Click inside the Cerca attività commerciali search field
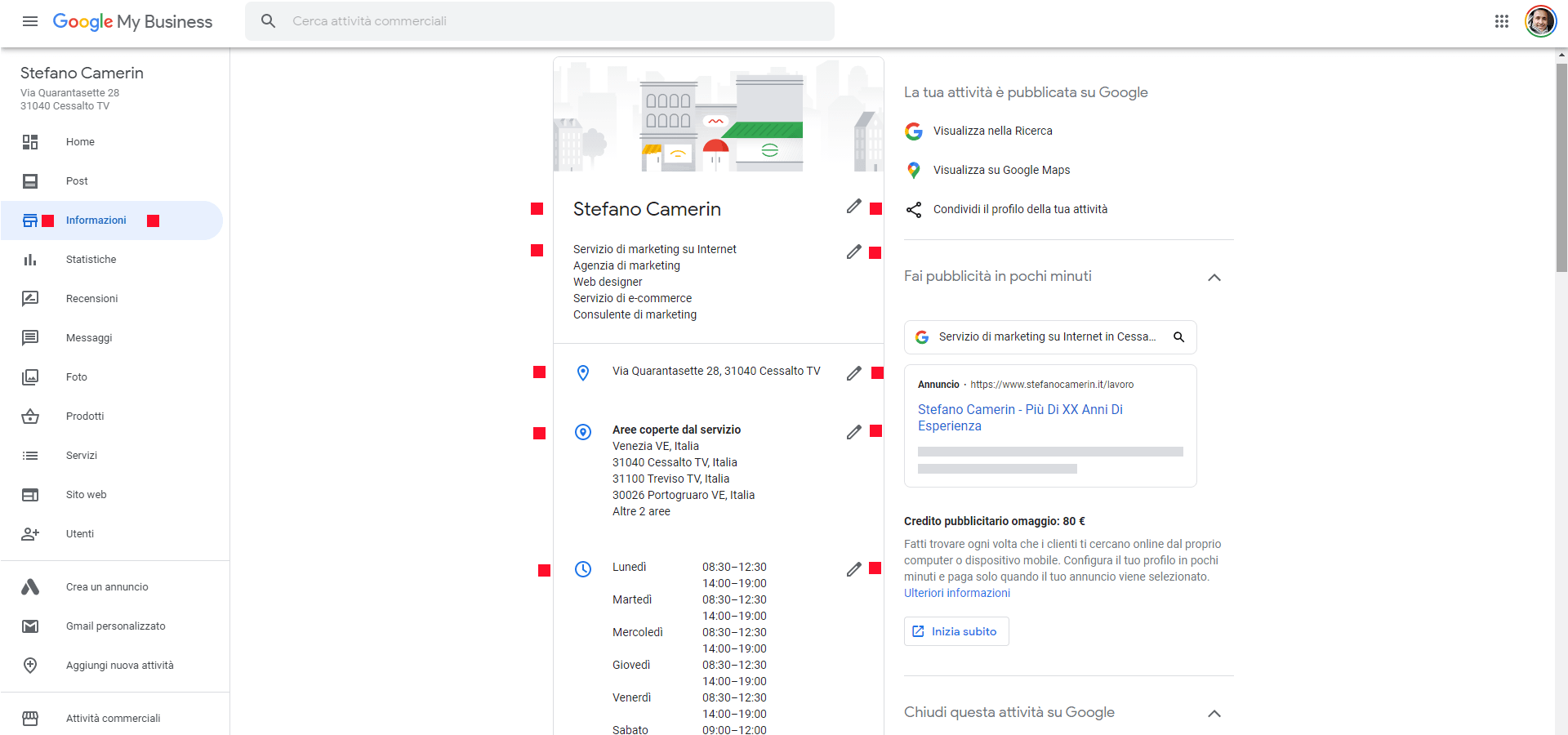Image resolution: width=1568 pixels, height=735 pixels. coord(539,21)
